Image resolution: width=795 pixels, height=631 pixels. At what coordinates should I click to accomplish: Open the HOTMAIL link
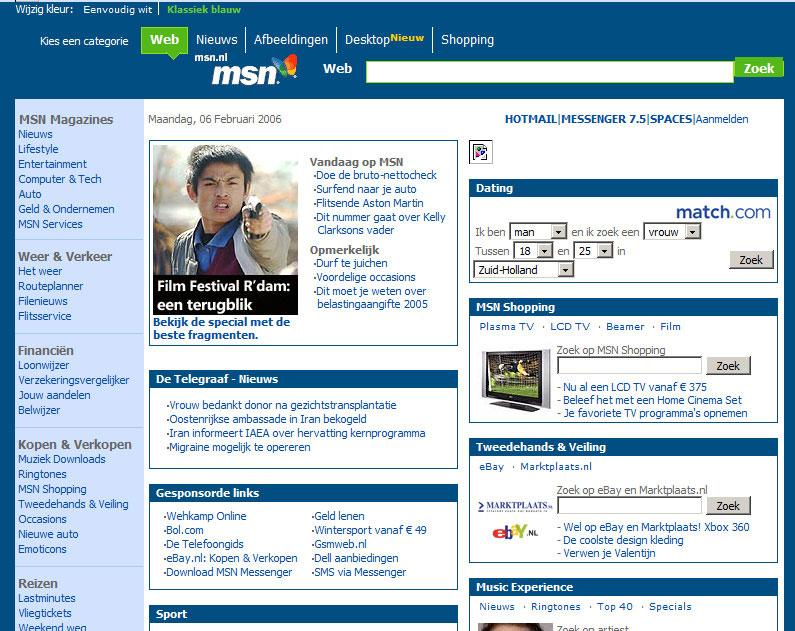click(530, 119)
